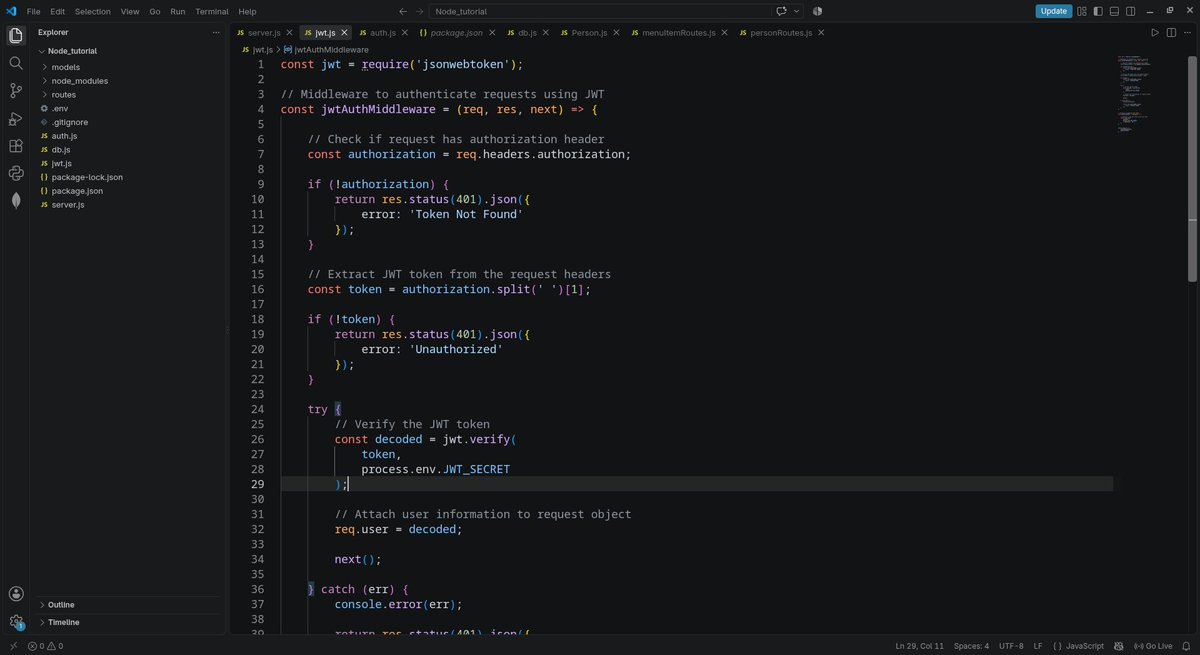The width and height of the screenshot is (1200, 655).
Task: Click the circular icon beside the chat dropdown
Action: coord(817,11)
